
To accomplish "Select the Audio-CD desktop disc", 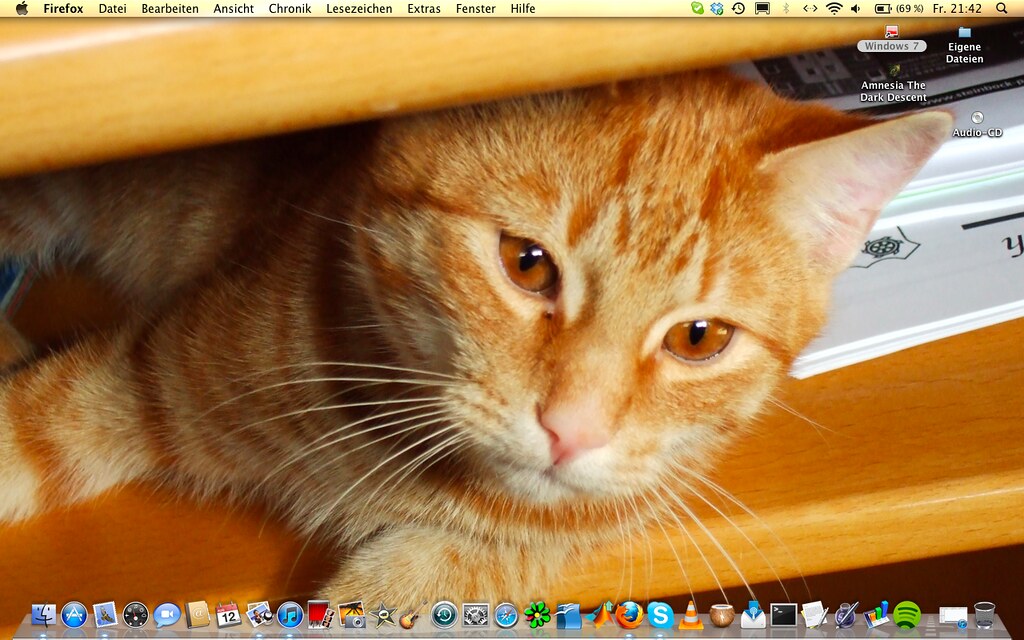I will pyautogui.click(x=978, y=124).
